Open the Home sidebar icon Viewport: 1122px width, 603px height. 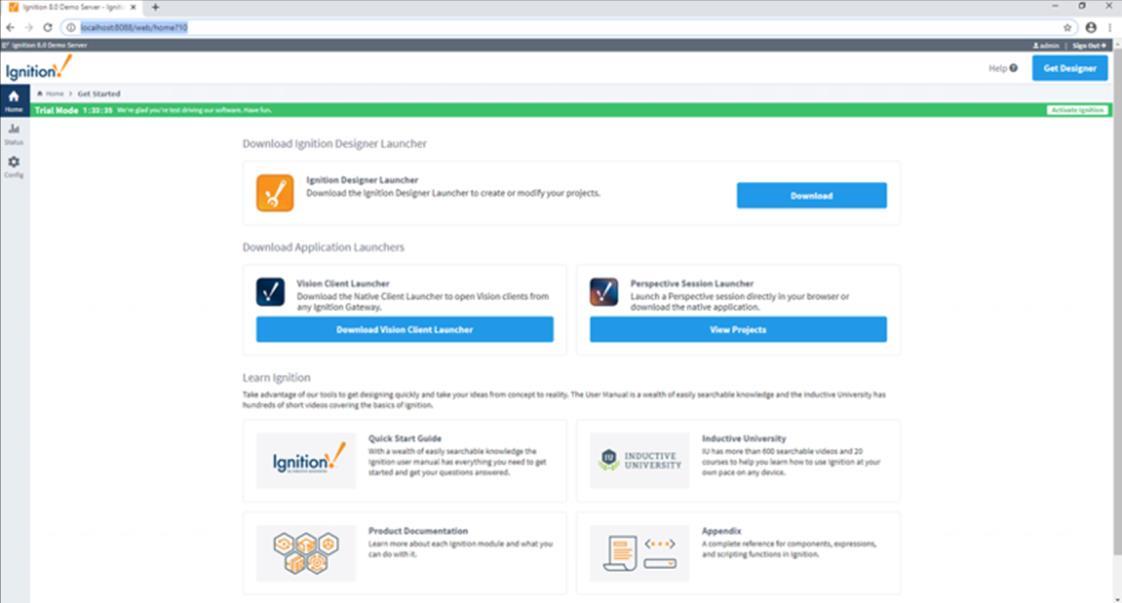(x=14, y=100)
